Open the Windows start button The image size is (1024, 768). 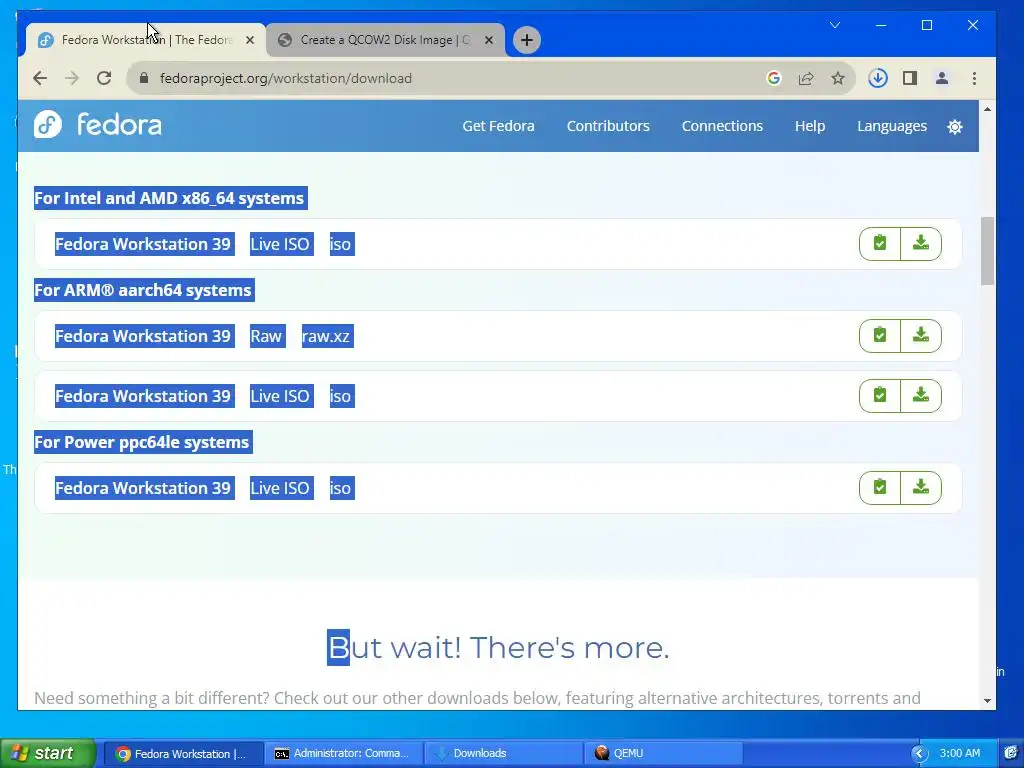pyautogui.click(x=48, y=753)
